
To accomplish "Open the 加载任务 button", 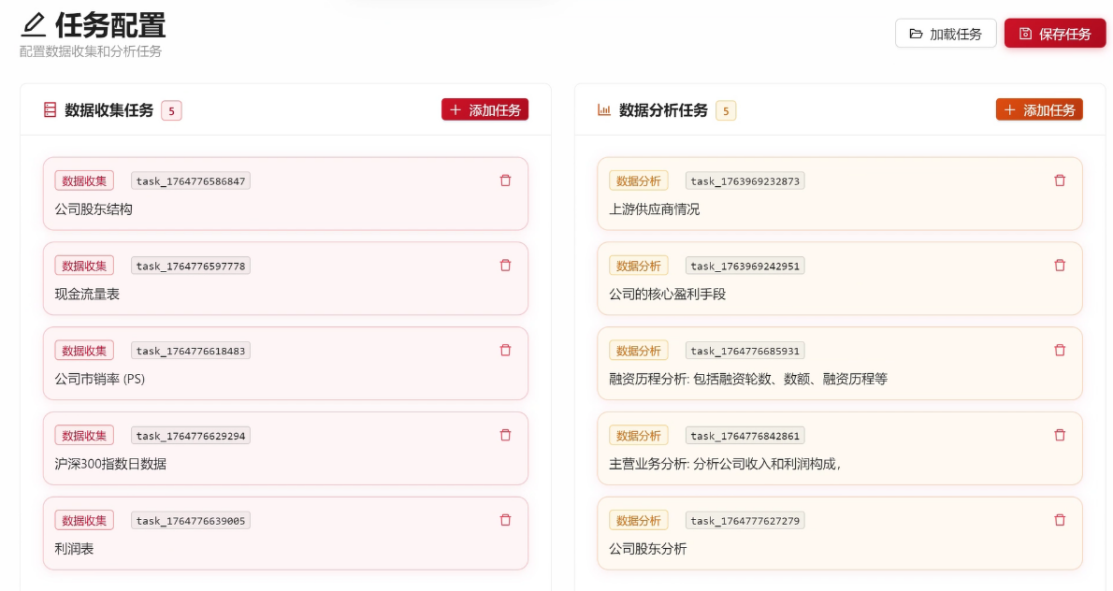I will tap(945, 34).
